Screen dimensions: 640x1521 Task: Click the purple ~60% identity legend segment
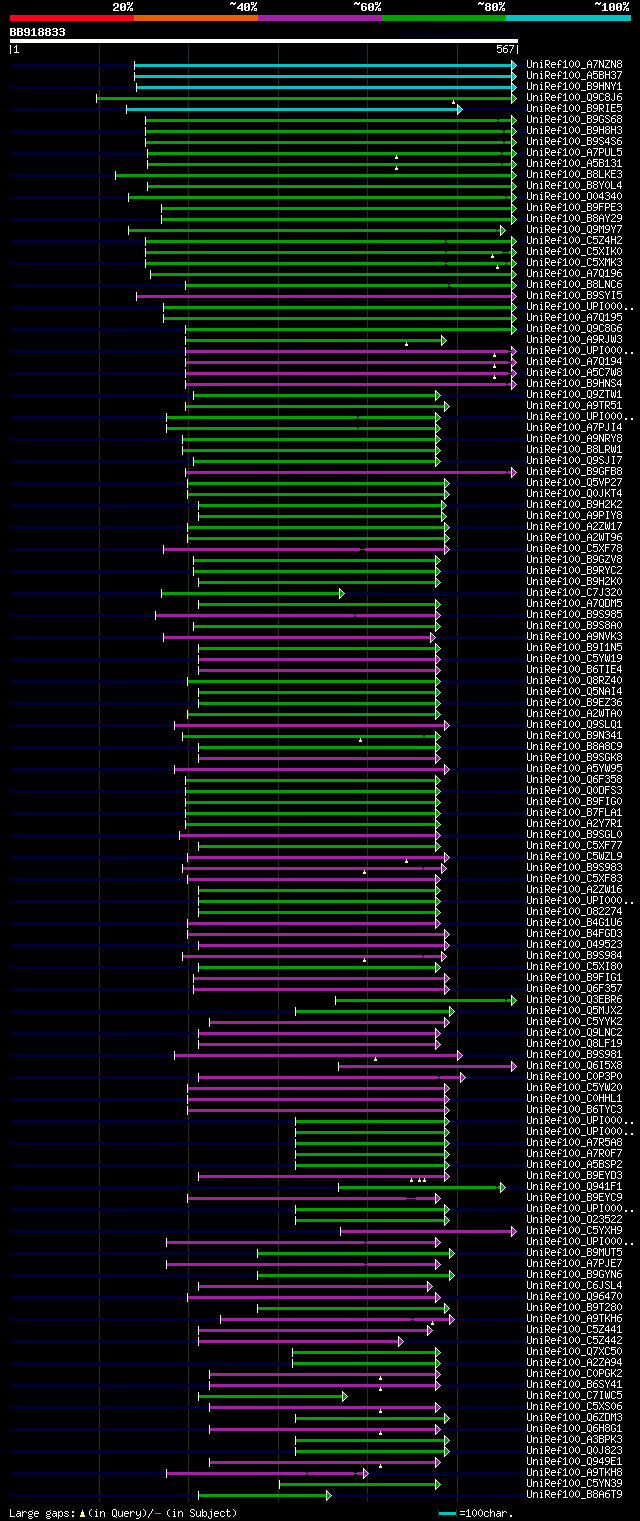tap(320, 18)
